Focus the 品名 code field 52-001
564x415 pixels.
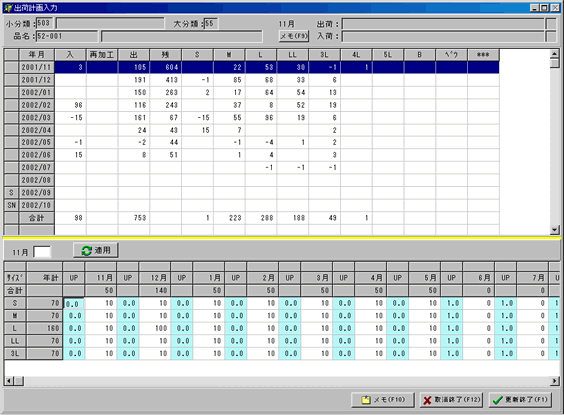(x=67, y=36)
